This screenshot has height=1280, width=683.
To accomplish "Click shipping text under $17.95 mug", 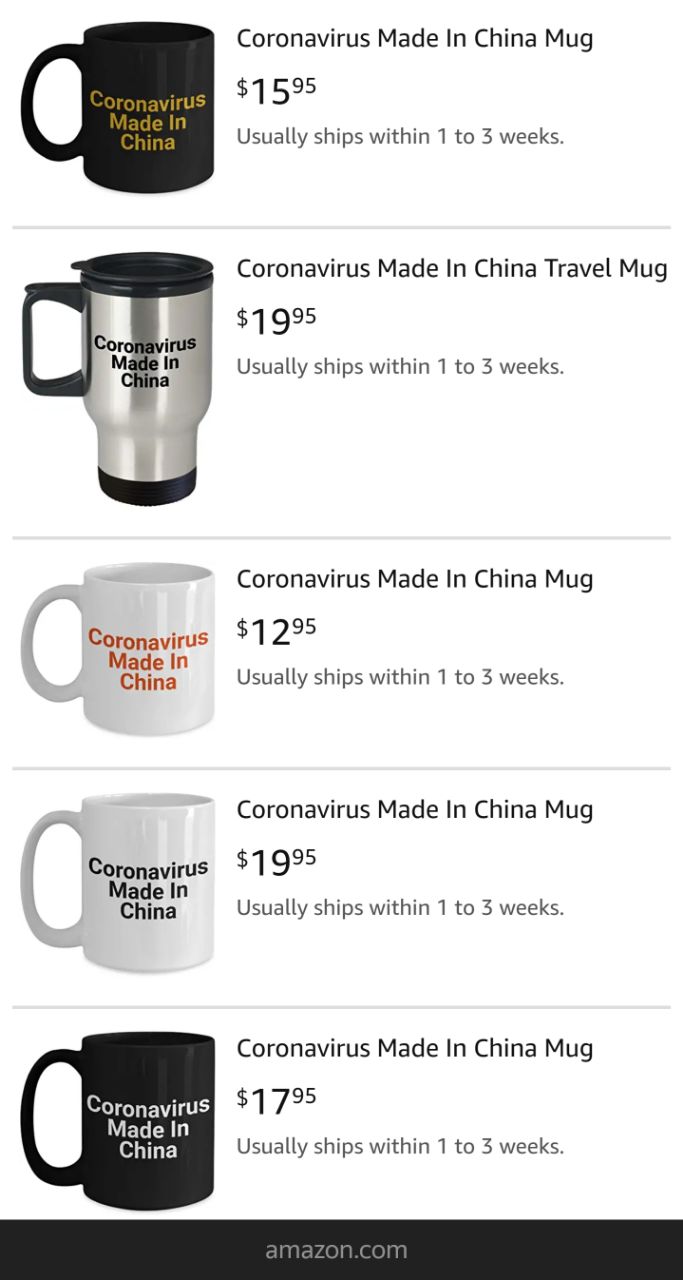I will point(400,1146).
